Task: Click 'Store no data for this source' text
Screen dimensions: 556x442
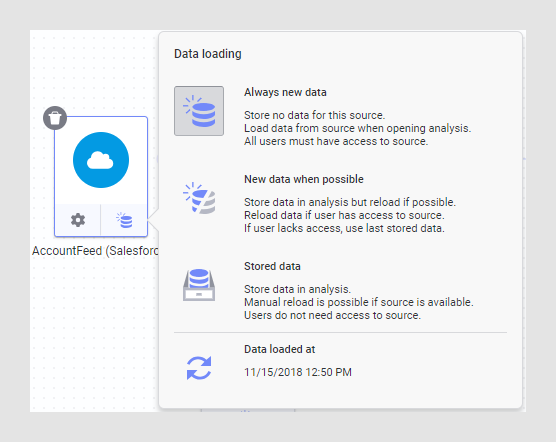Action: tap(314, 115)
